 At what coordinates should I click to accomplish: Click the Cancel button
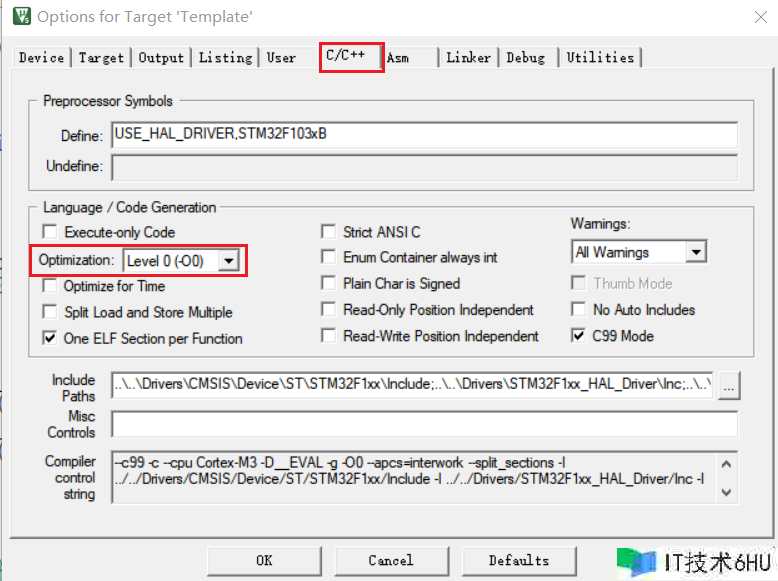[390, 560]
